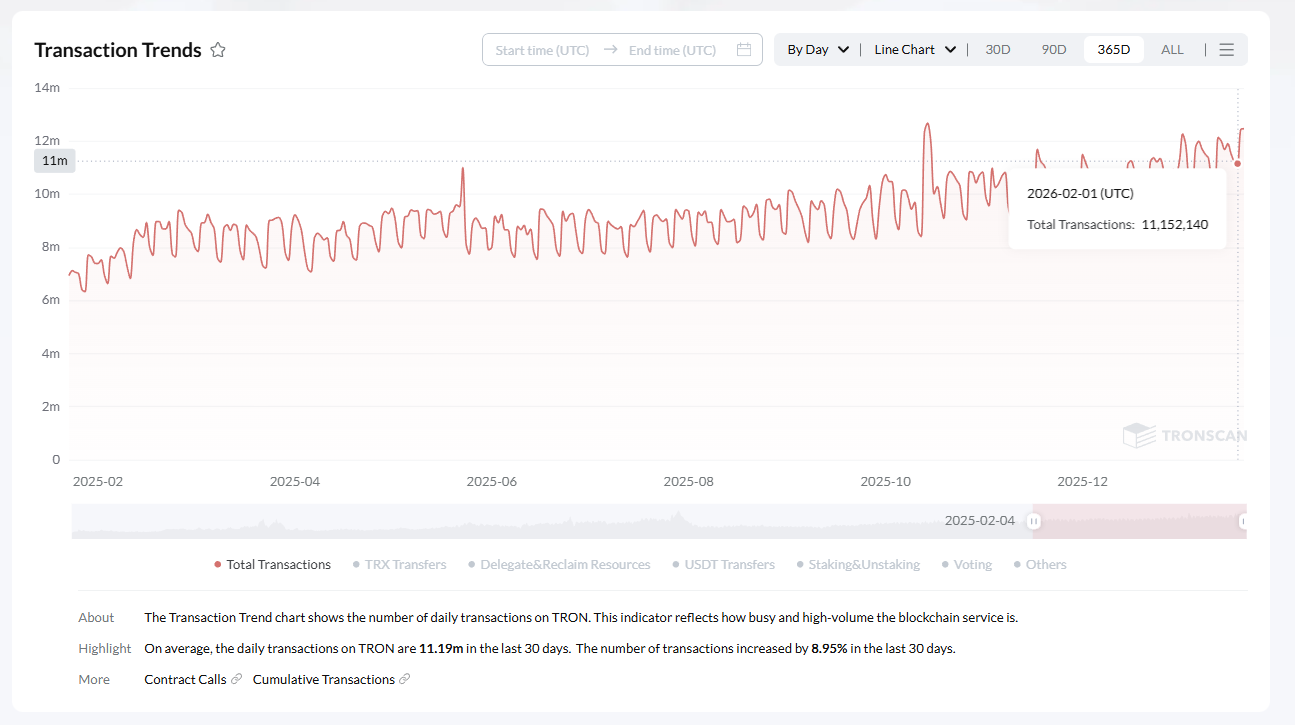Click the link icon beside Cumulative Transactions

click(404, 679)
